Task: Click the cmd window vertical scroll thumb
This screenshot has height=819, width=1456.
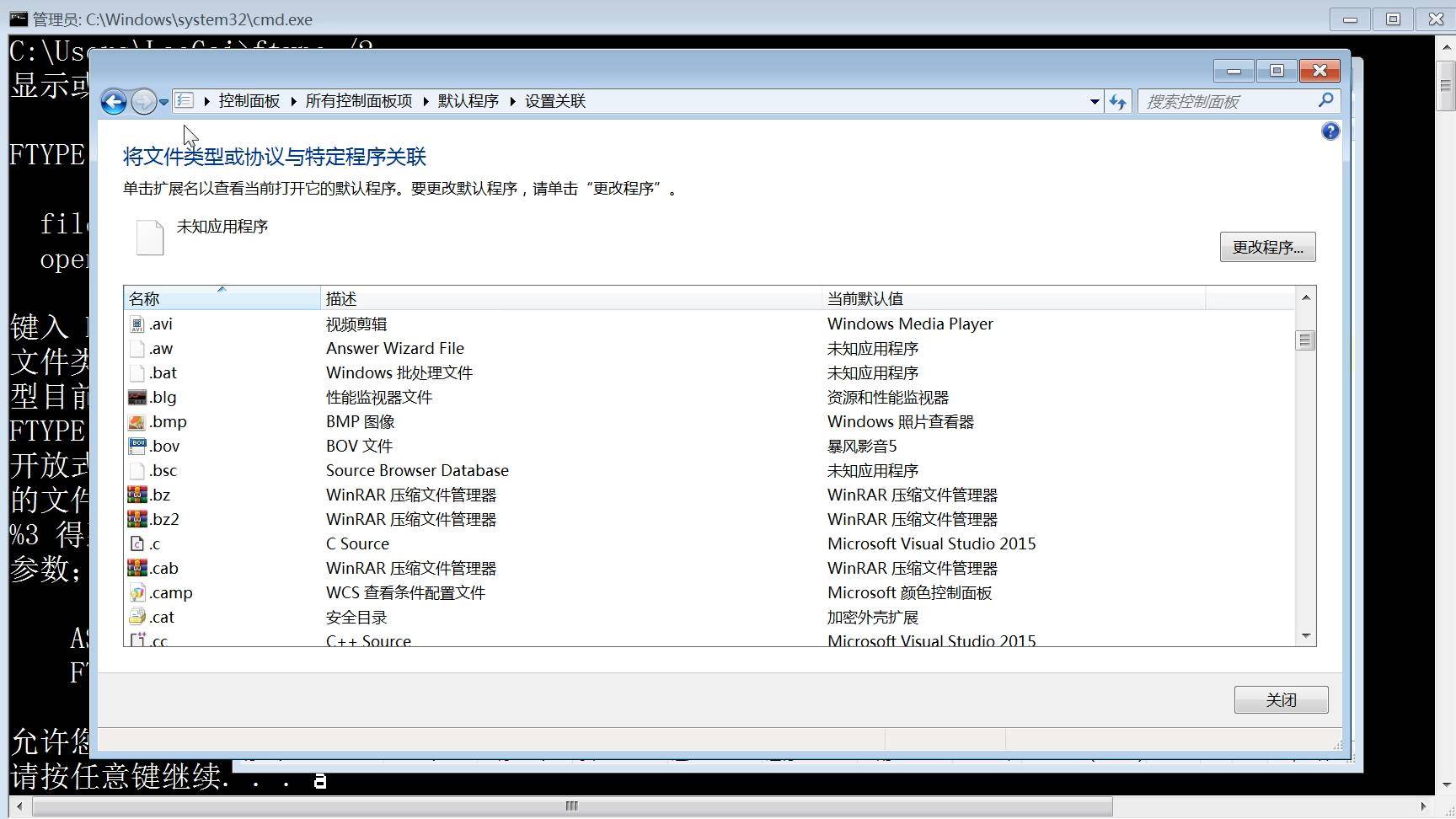Action: coord(1445,86)
